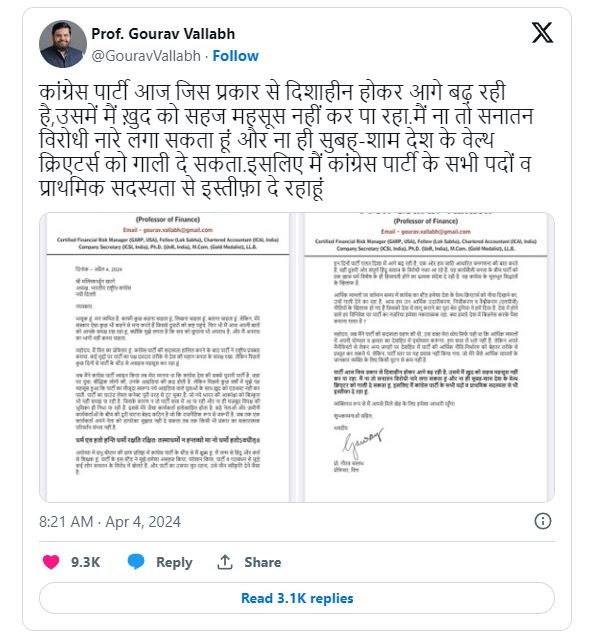Open the first resignation letter page image
Image resolution: width=597 pixels, height=639 pixels.
tap(167, 357)
